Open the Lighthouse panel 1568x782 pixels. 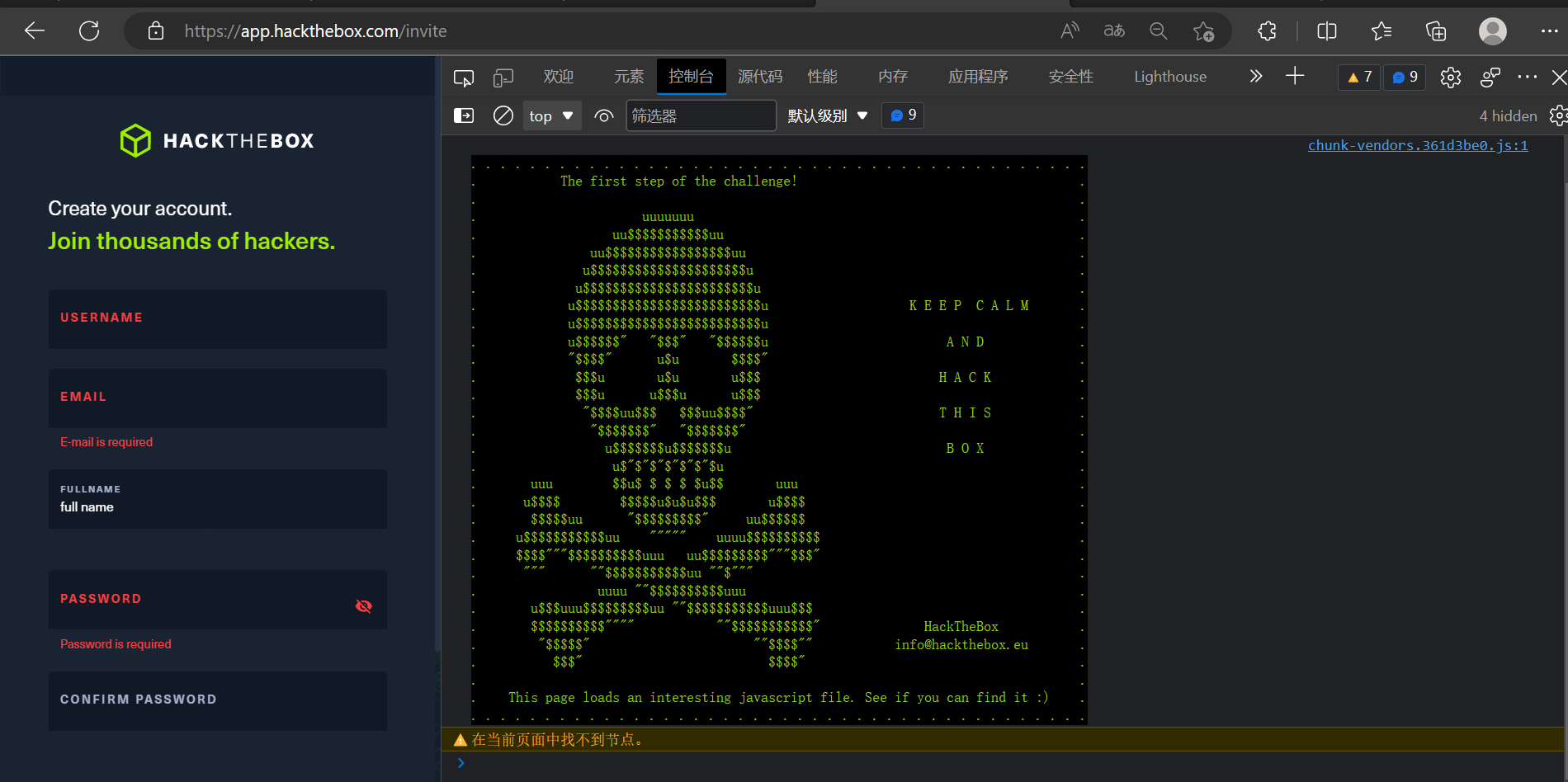tap(1169, 77)
